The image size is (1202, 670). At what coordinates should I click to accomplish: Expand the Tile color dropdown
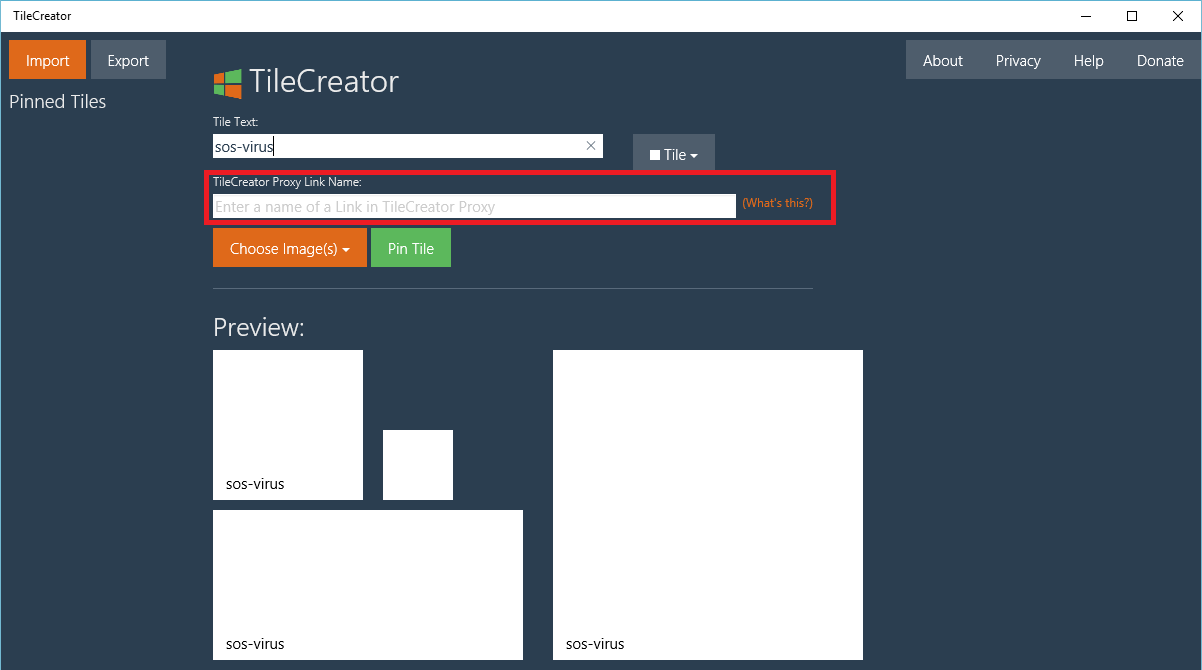673,154
